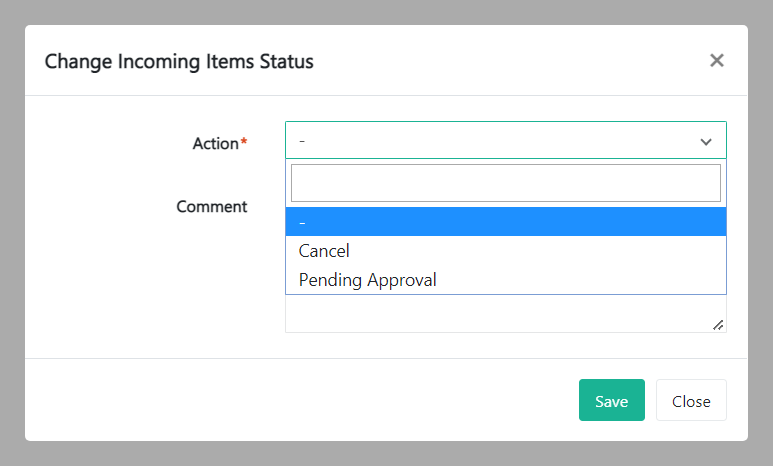Dismiss the dialog with the X icon
The height and width of the screenshot is (466, 773).
tap(716, 61)
